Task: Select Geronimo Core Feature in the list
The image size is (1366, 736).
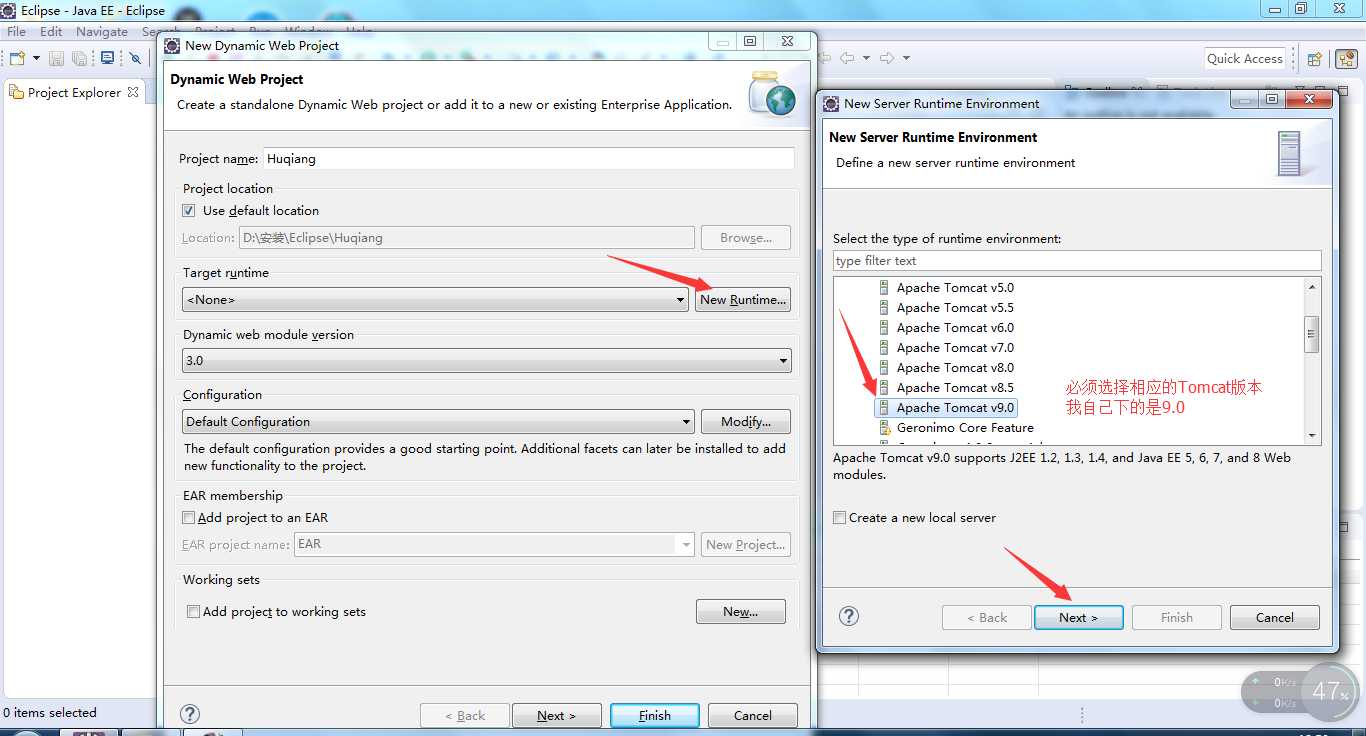Action: 965,428
